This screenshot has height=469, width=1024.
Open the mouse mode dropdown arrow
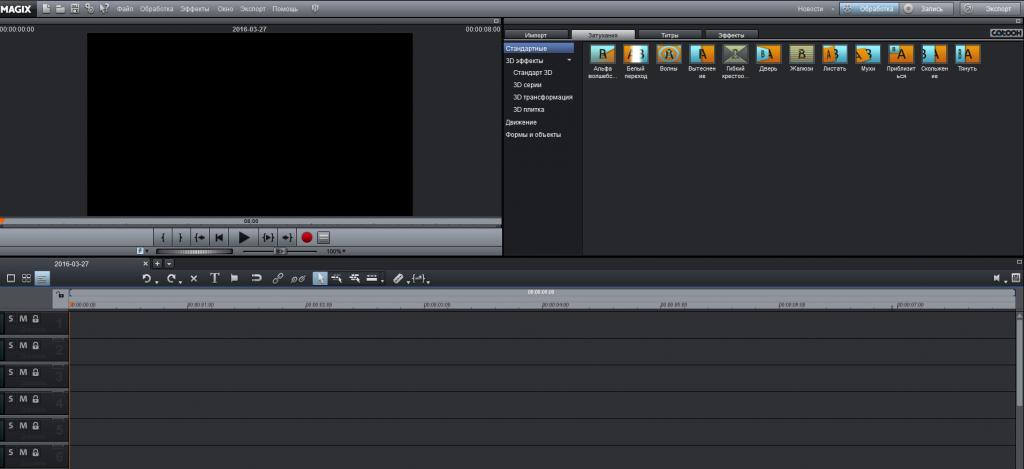tap(383, 281)
